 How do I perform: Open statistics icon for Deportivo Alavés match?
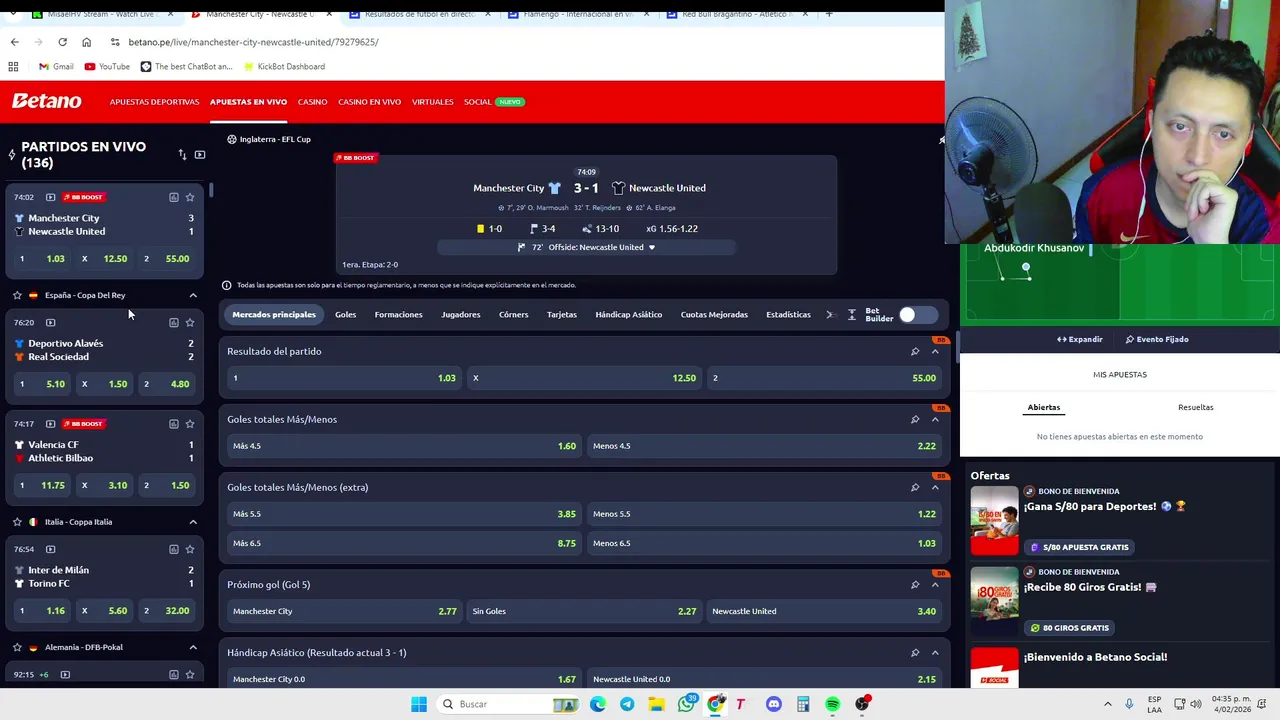tap(173, 322)
